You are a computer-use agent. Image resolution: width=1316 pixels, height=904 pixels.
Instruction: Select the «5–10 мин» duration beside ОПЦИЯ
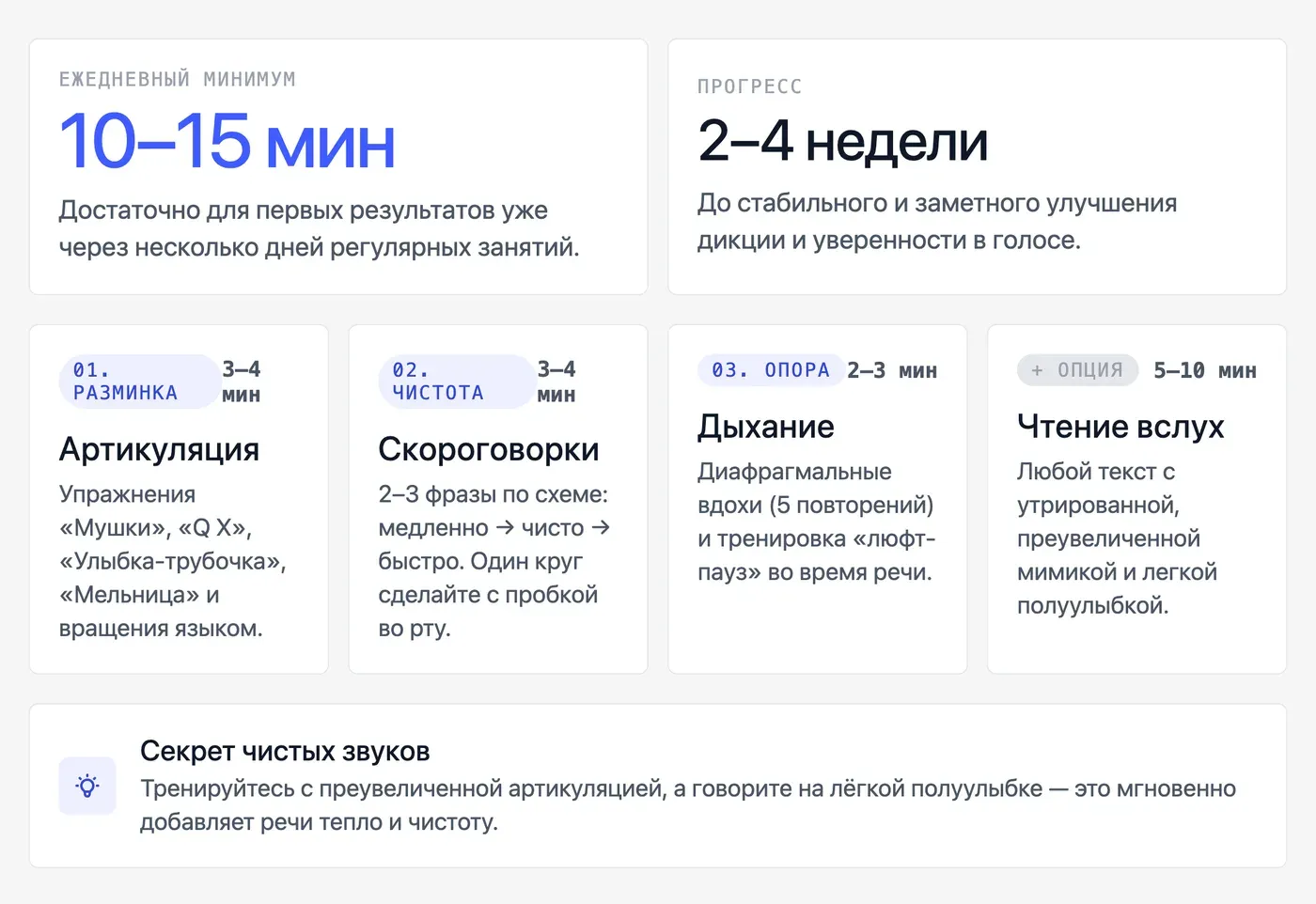point(1205,370)
